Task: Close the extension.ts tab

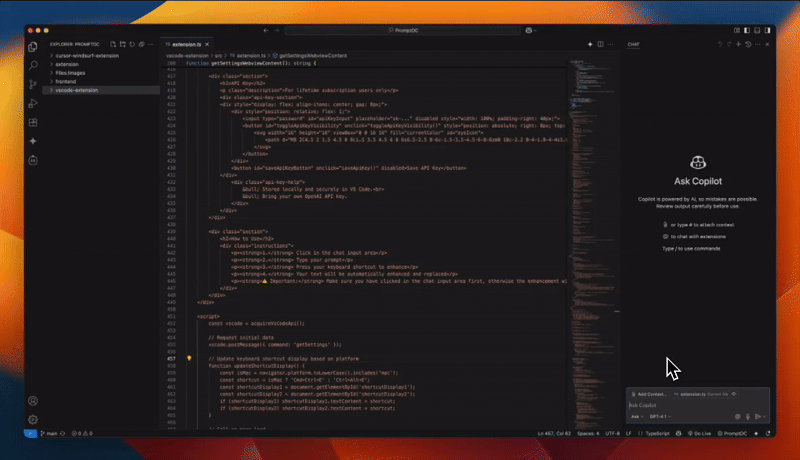Action: click(207, 44)
